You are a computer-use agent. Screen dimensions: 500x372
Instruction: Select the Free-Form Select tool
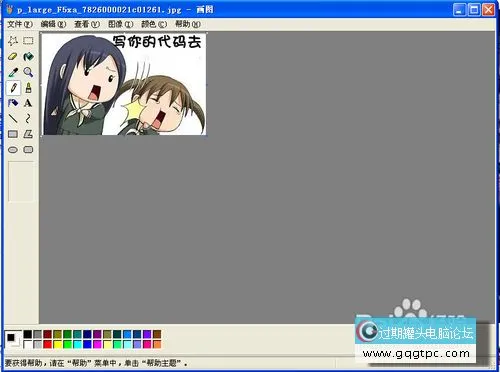[x=13, y=41]
